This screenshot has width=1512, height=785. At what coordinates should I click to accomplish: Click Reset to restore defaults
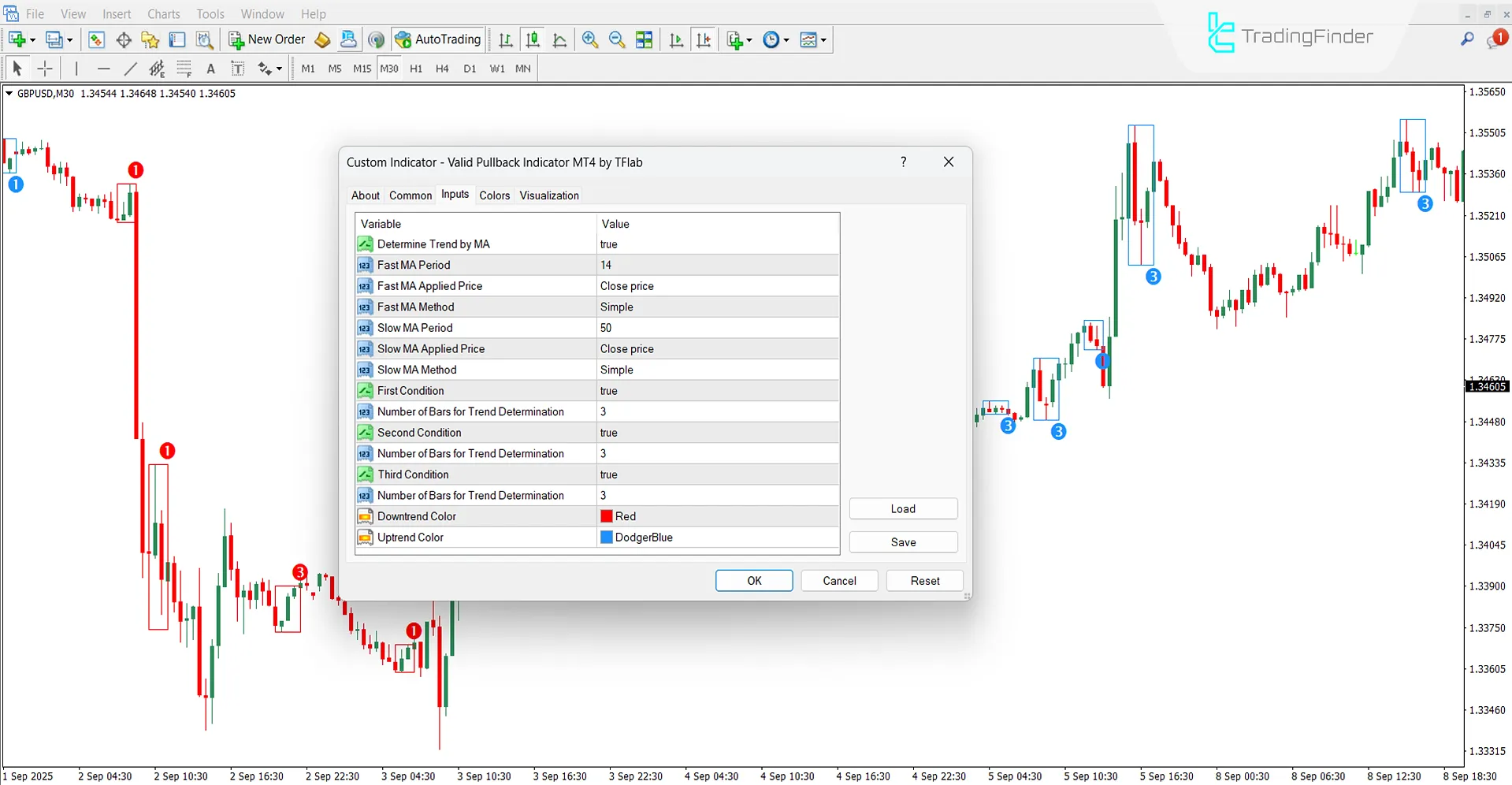point(924,580)
